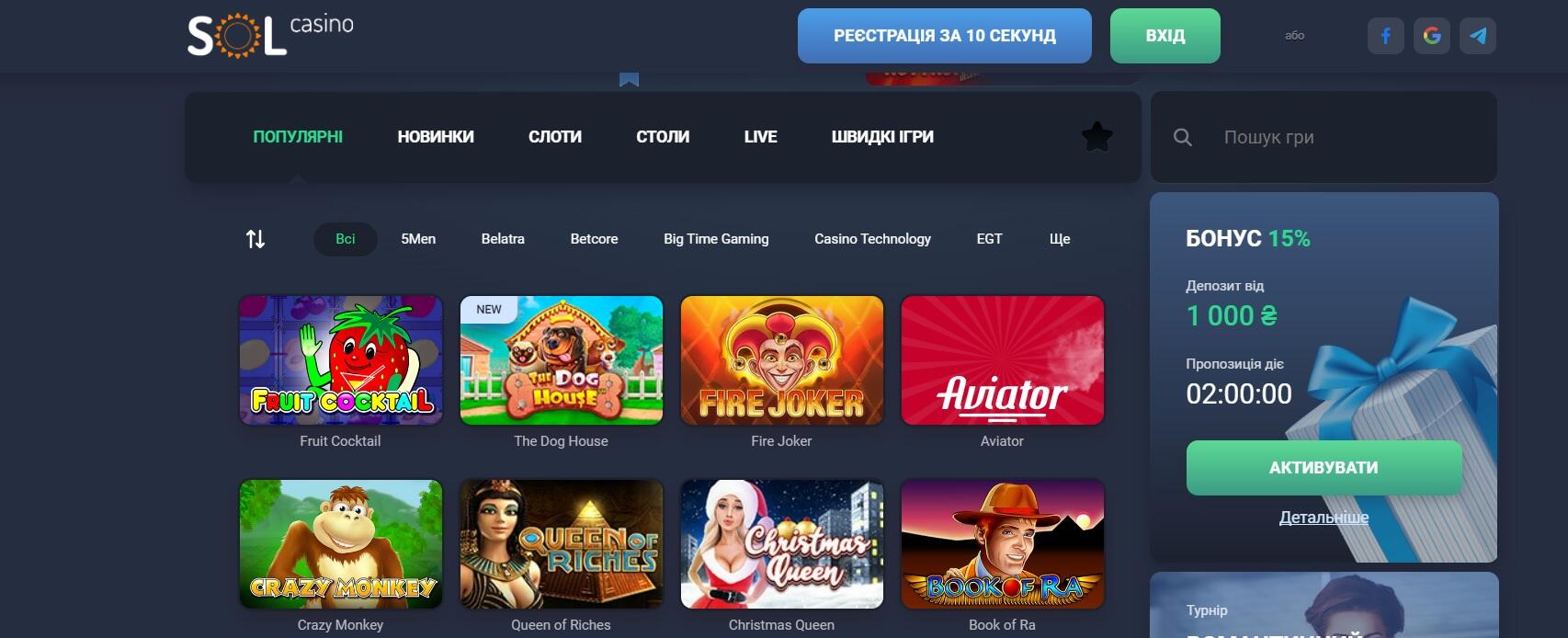The image size is (1568, 638).
Task: Open favorites with the star icon
Action: [1096, 137]
